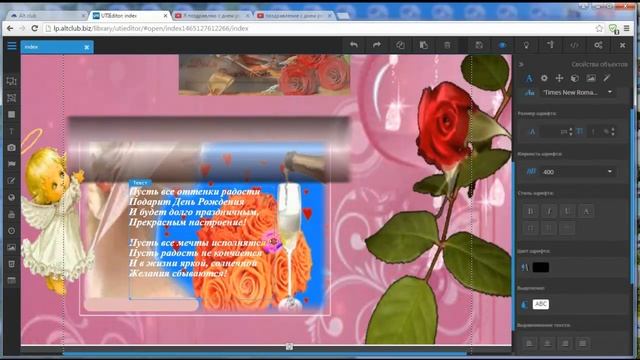Select the block selection tool in left sidebar

point(11,81)
